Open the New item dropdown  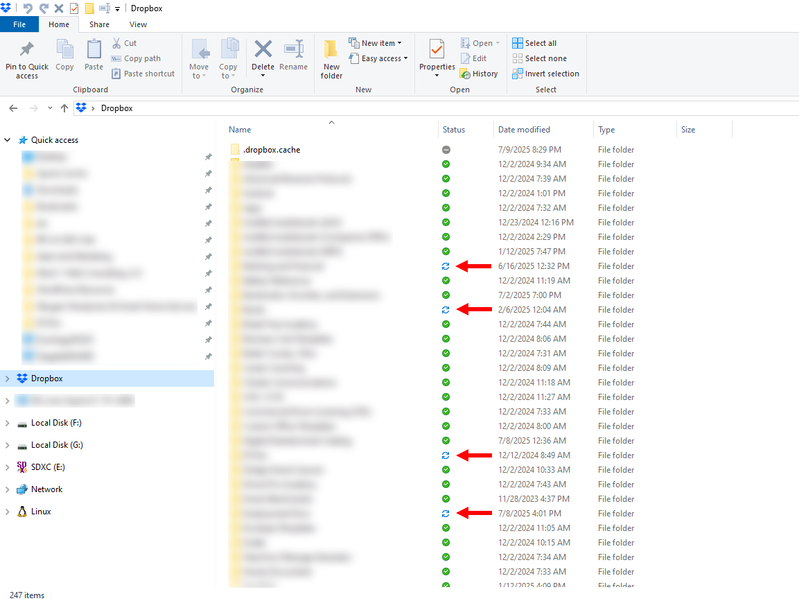click(375, 43)
